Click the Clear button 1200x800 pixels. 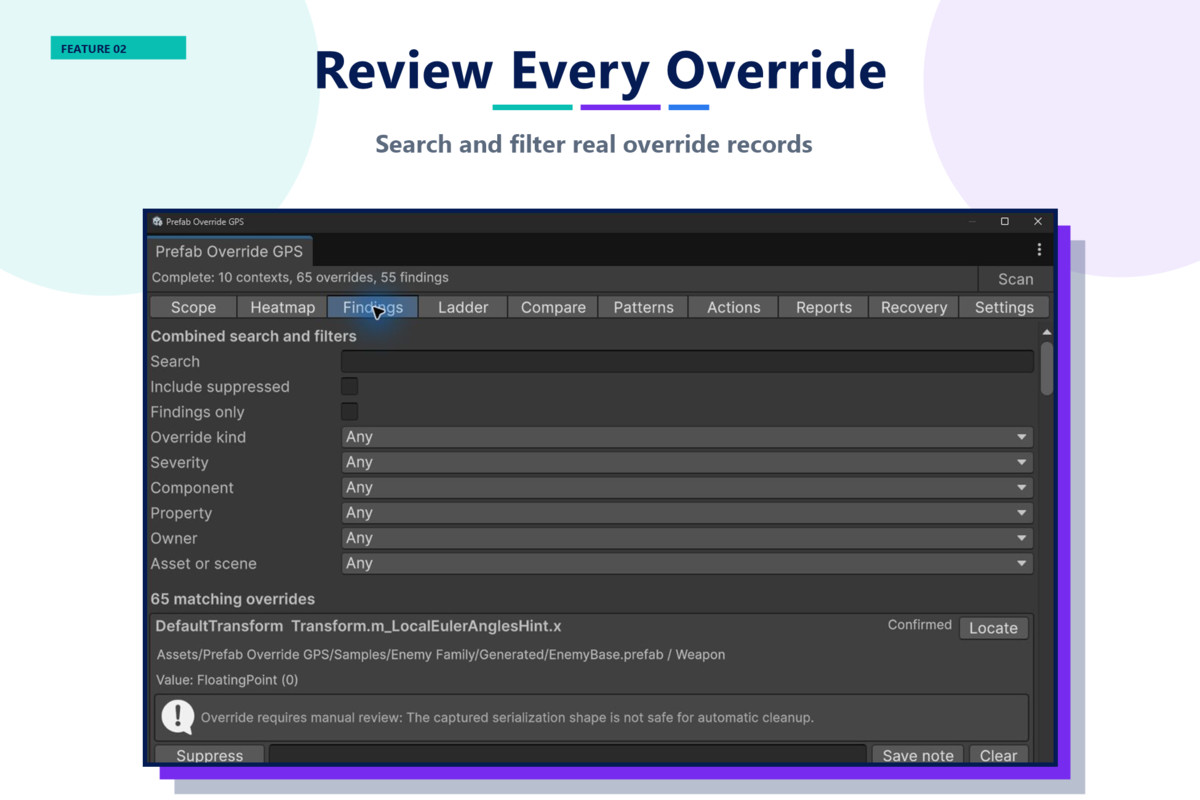click(x=998, y=755)
